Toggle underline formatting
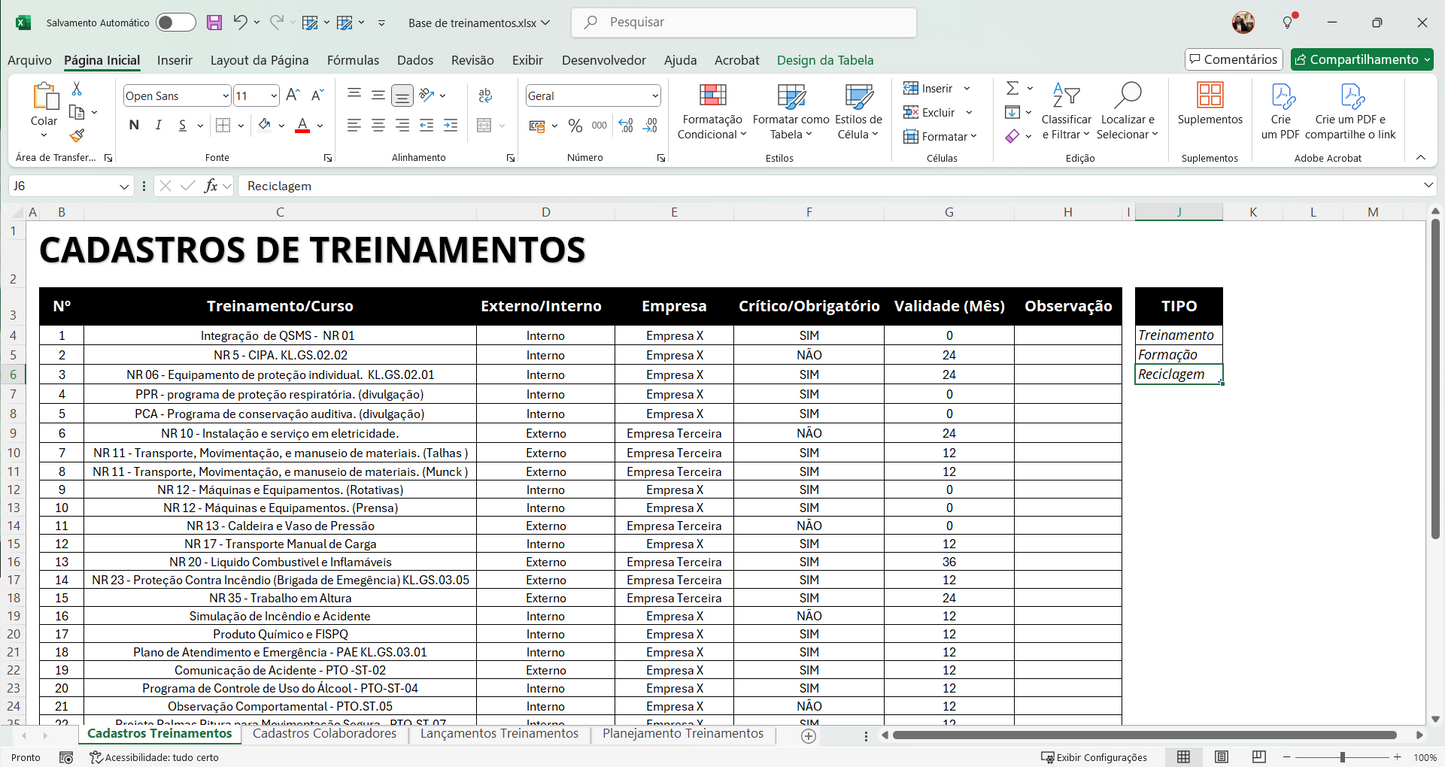The image size is (1445, 767). (180, 125)
